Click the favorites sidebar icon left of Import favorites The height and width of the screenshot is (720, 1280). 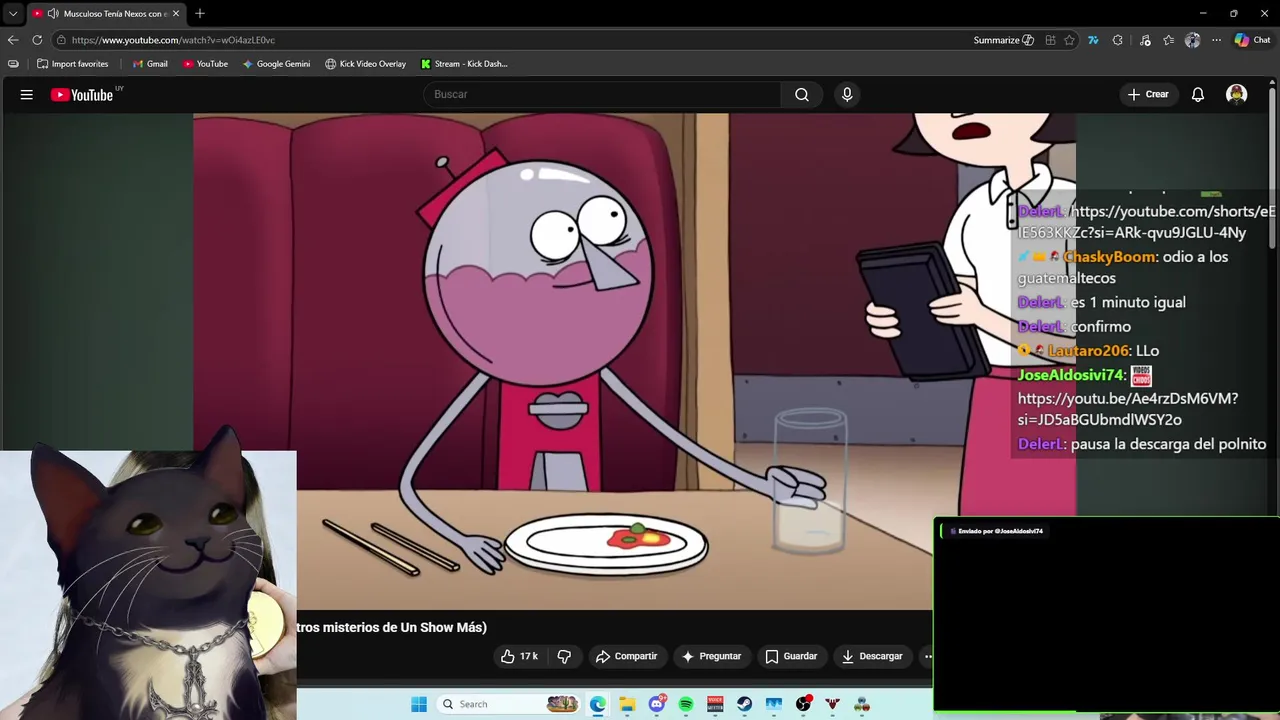[x=13, y=64]
